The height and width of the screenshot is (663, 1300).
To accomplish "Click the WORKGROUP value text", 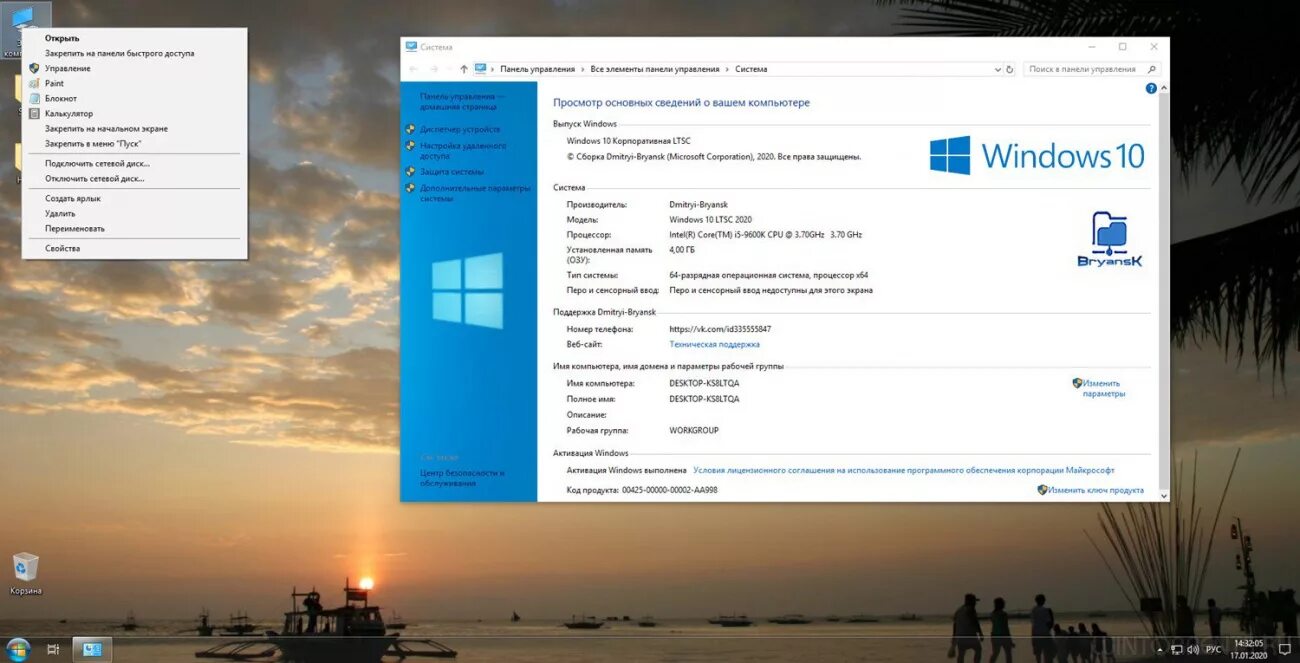I will point(694,430).
